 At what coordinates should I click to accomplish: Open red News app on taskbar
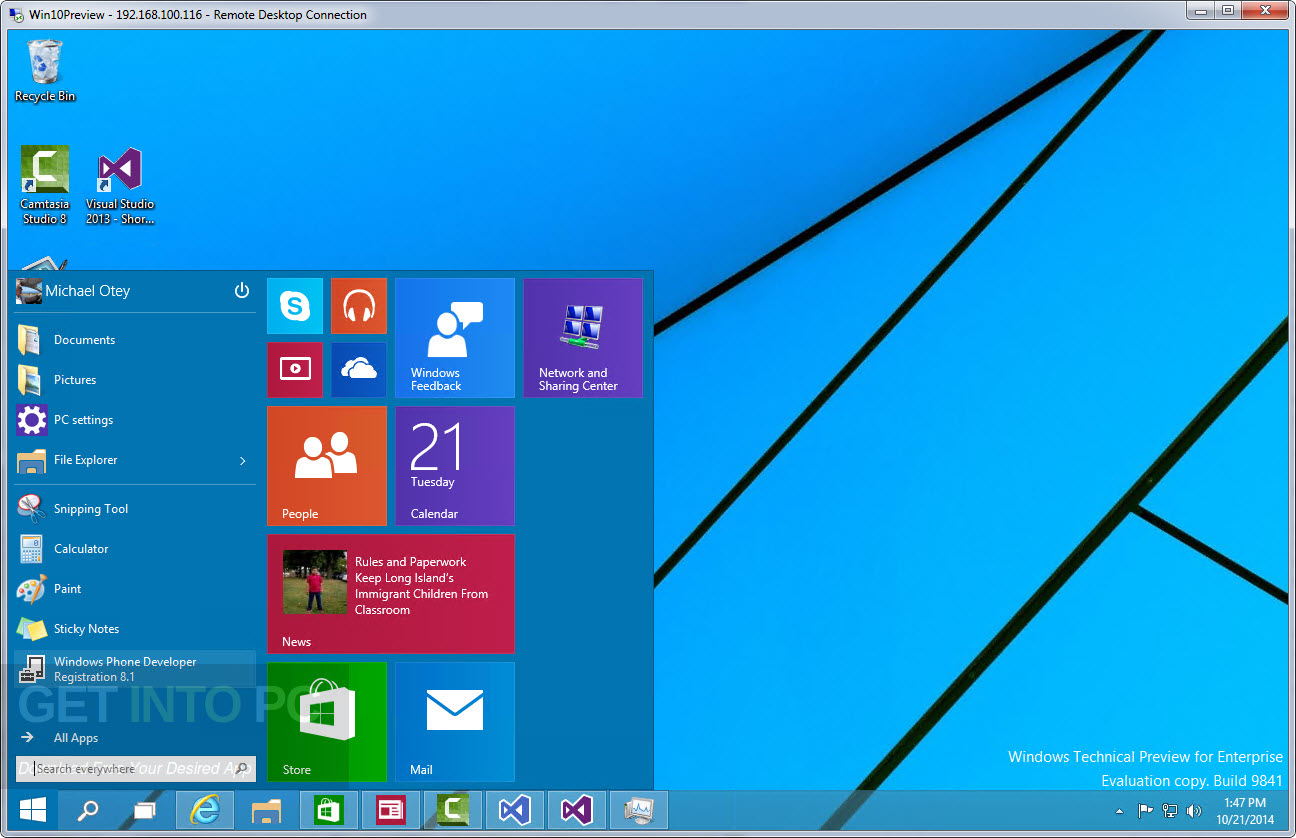(391, 810)
